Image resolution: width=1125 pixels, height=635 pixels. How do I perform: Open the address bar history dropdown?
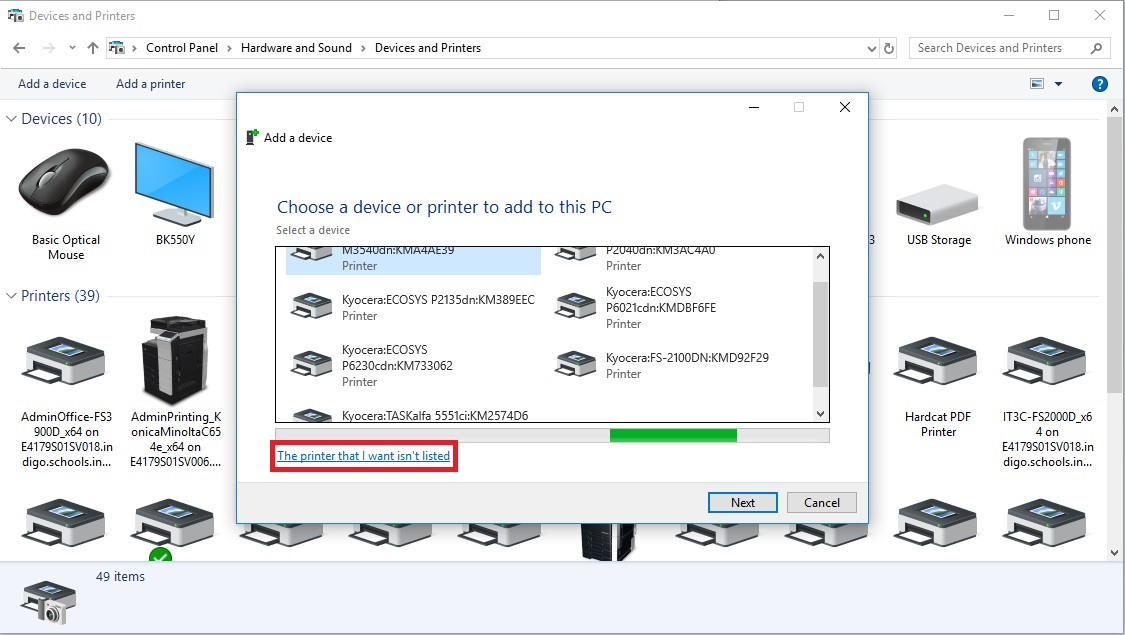(872, 49)
